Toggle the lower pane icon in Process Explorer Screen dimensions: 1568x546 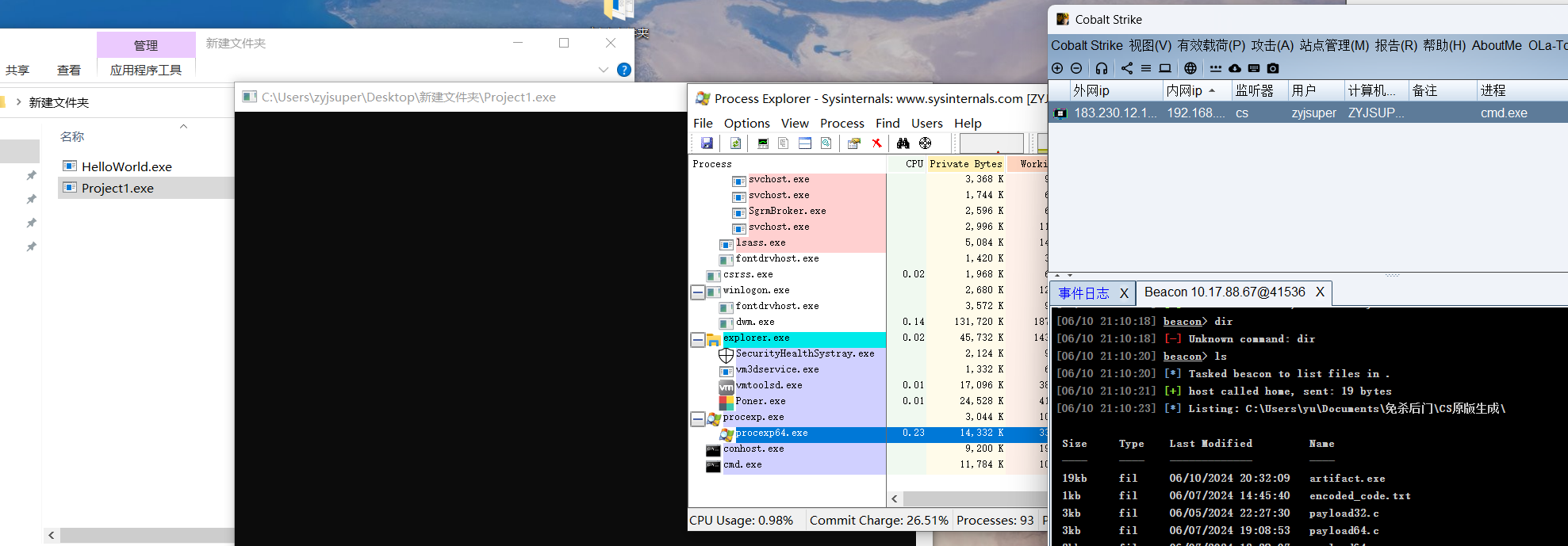[x=805, y=143]
